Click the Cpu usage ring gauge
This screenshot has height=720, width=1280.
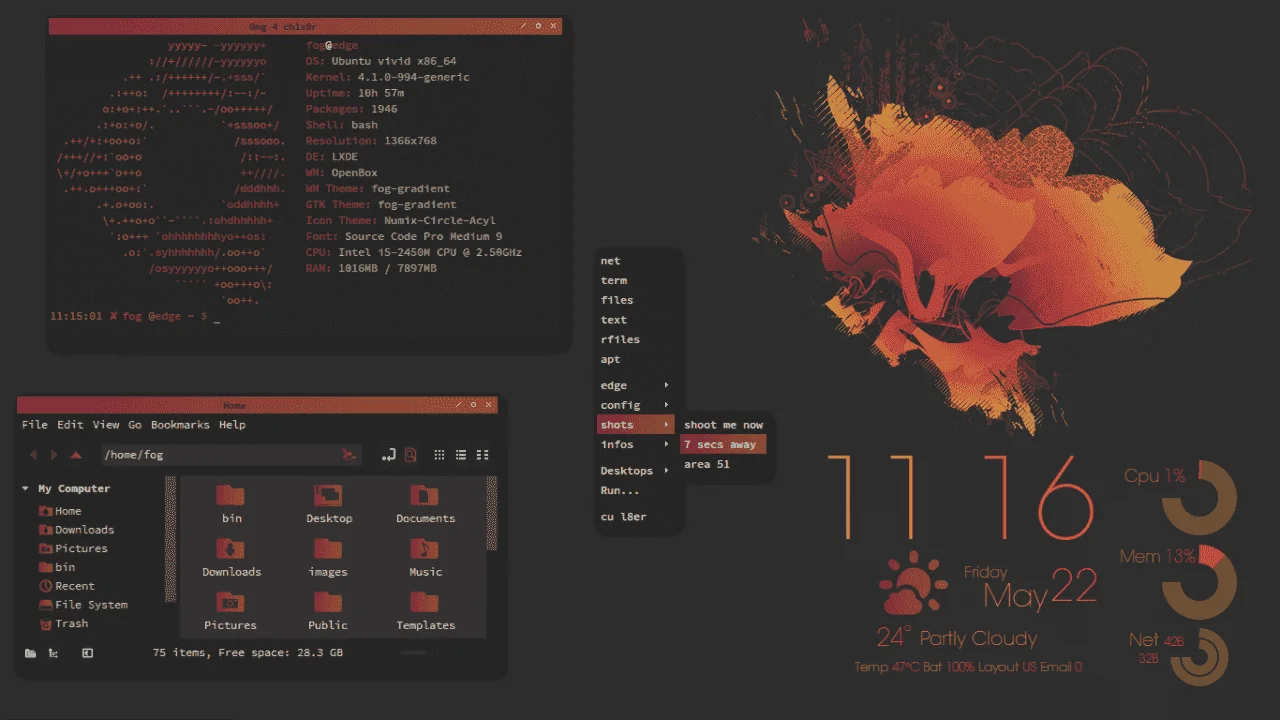coord(1198,498)
